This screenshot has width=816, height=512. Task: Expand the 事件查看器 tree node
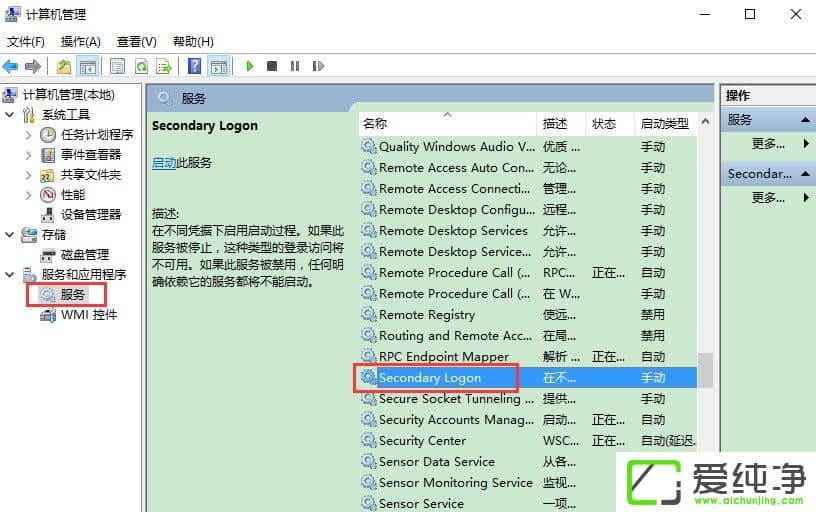[x=29, y=155]
